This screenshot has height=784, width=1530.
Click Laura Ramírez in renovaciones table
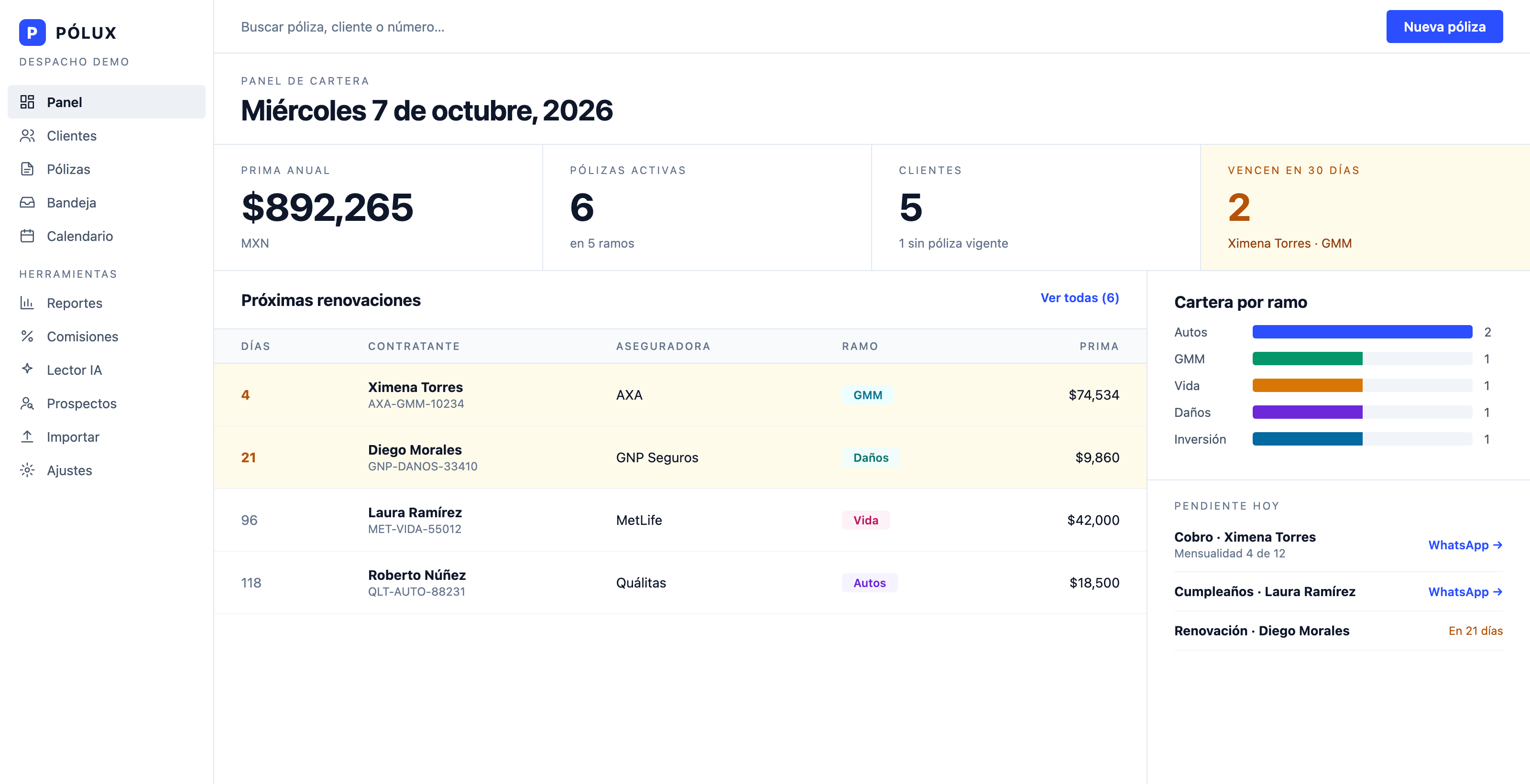point(415,512)
